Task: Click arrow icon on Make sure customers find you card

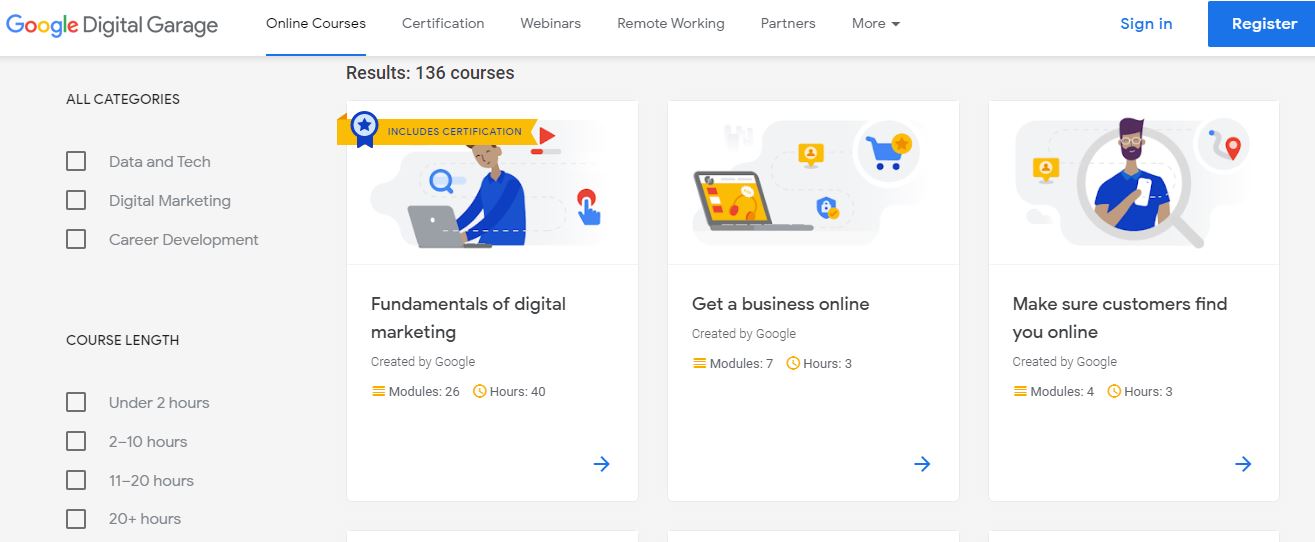Action: pos(1243,464)
